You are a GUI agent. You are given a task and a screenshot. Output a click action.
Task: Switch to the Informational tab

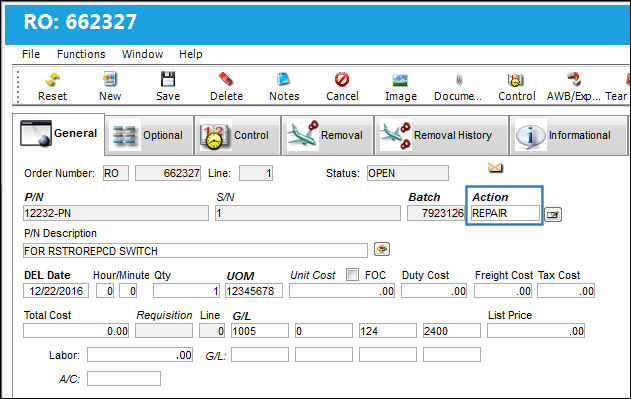point(568,135)
